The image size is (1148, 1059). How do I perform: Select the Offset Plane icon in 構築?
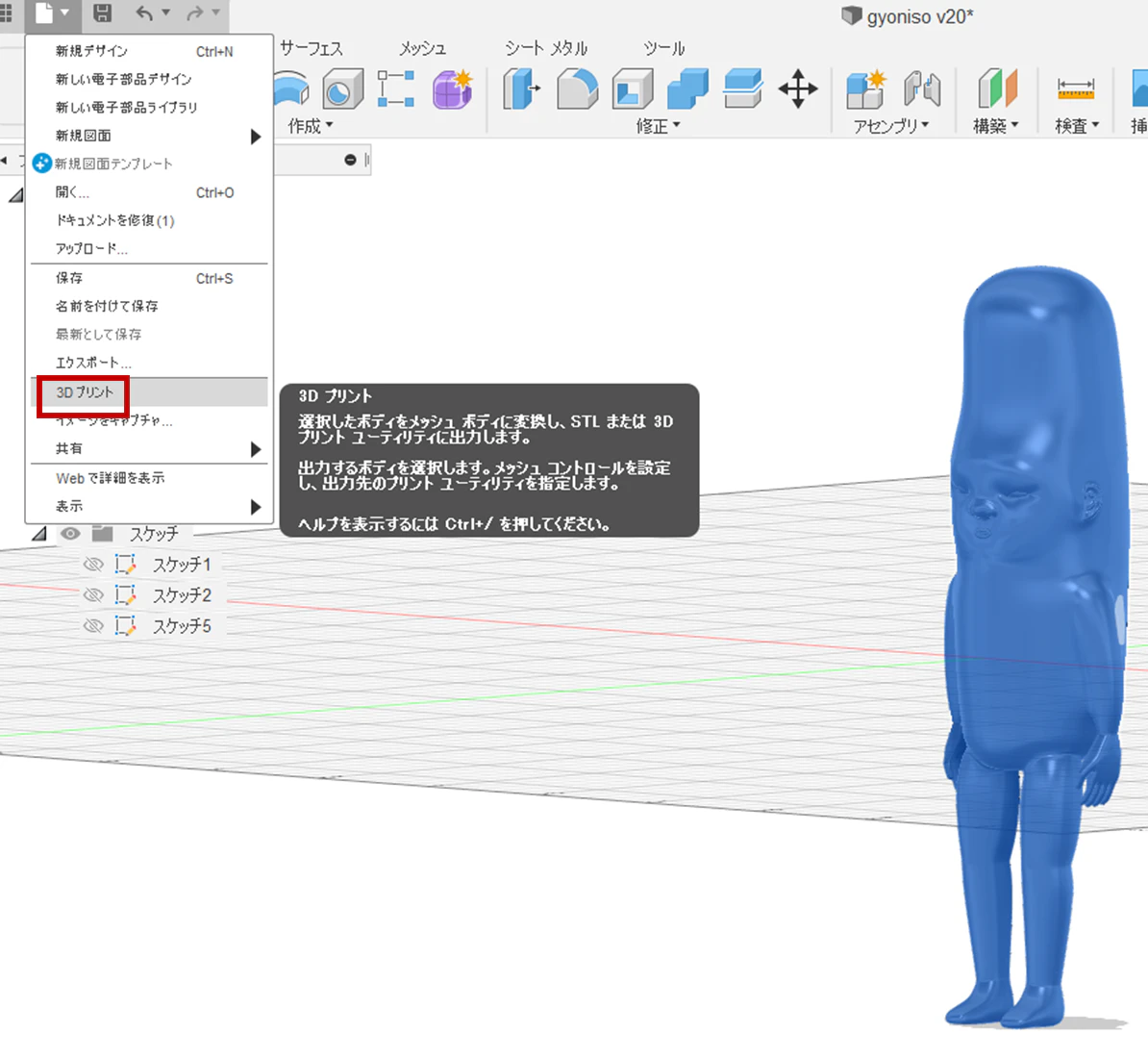coord(997,89)
